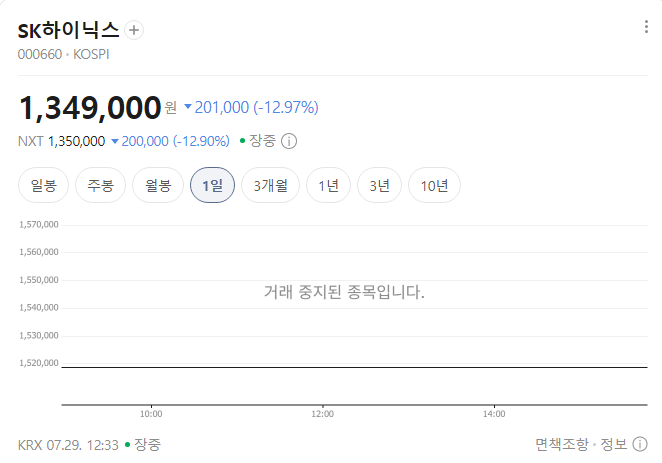Add SK하이닉스 to watchlist with plus icon
Screen dimensions: 662x463
pos(134,30)
